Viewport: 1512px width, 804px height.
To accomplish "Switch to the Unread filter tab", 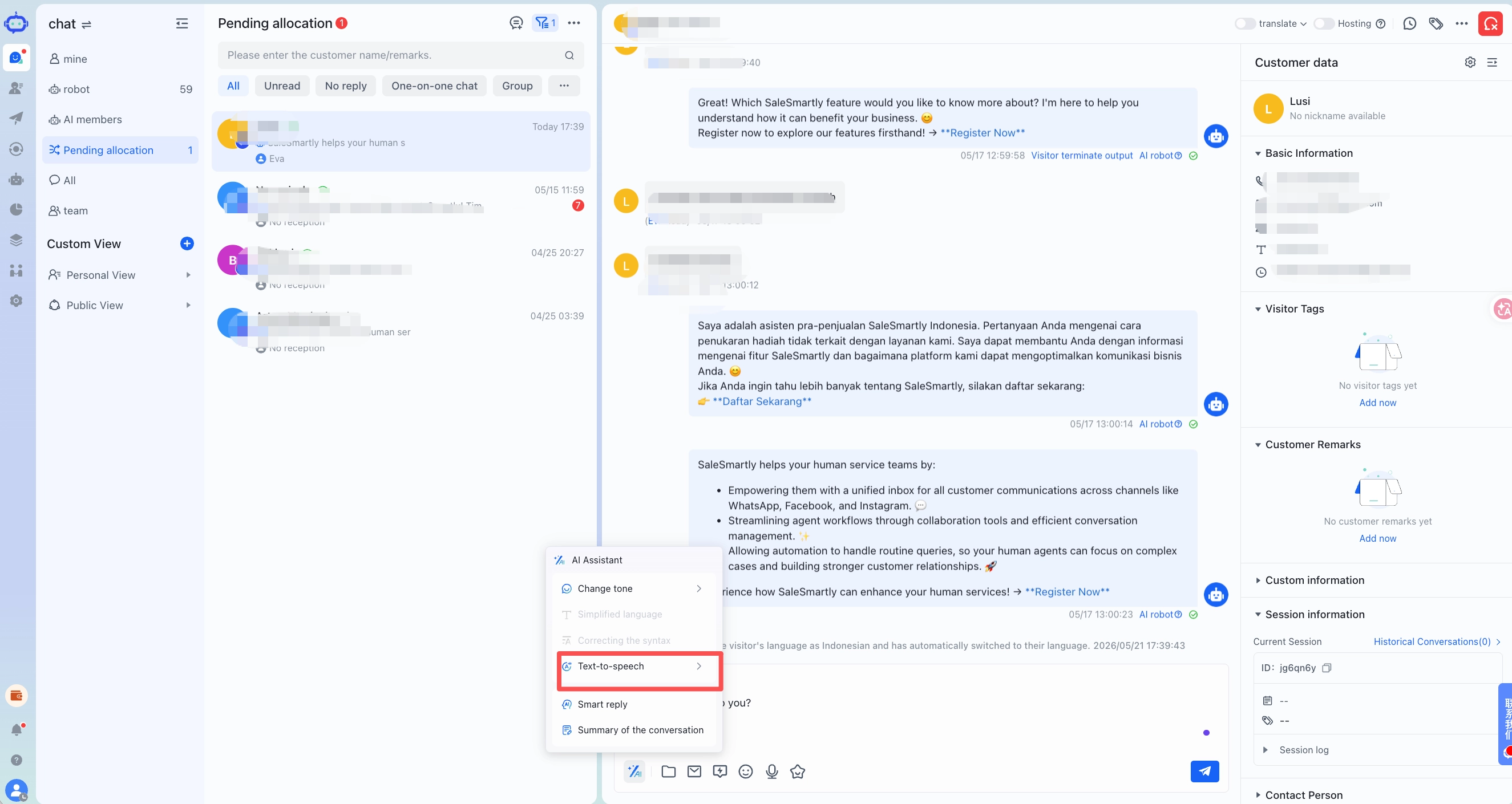I will tap(282, 86).
